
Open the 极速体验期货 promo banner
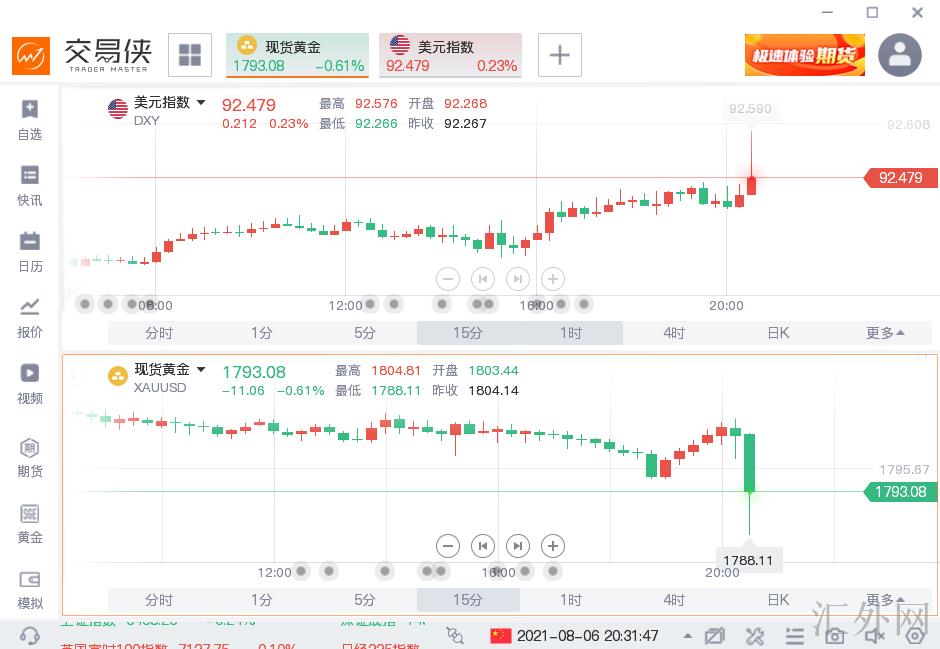click(805, 55)
